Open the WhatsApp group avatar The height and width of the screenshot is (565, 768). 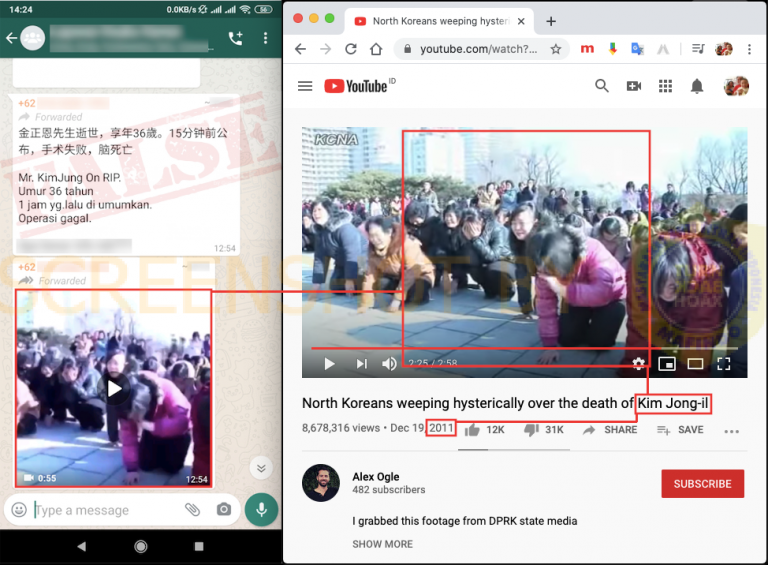coord(33,38)
